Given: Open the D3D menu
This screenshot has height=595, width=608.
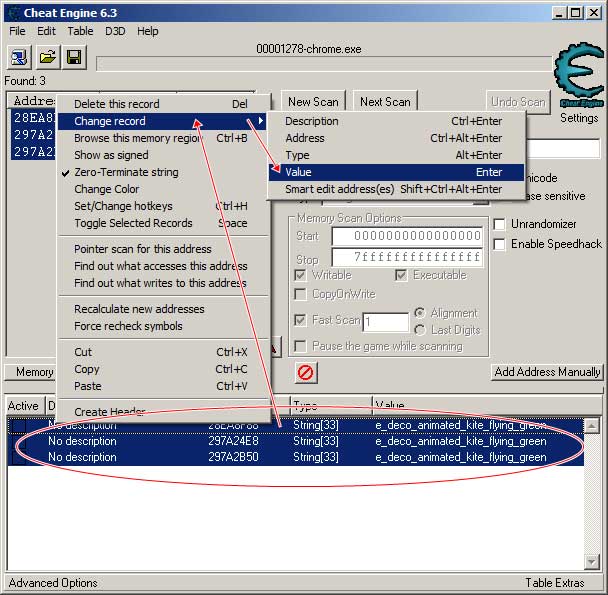Looking at the screenshot, I should [x=115, y=31].
